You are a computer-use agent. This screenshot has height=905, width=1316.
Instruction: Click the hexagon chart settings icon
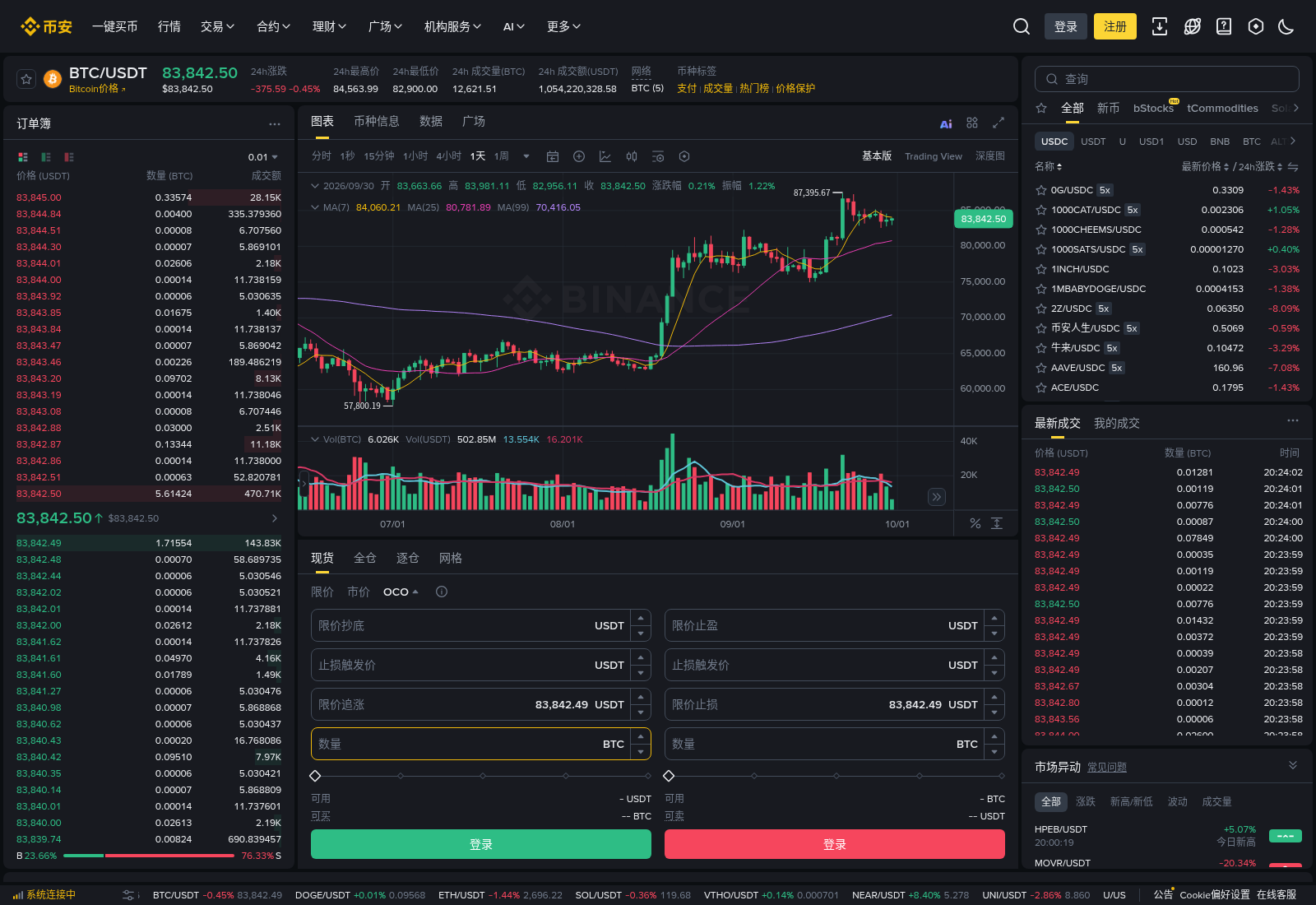(684, 156)
